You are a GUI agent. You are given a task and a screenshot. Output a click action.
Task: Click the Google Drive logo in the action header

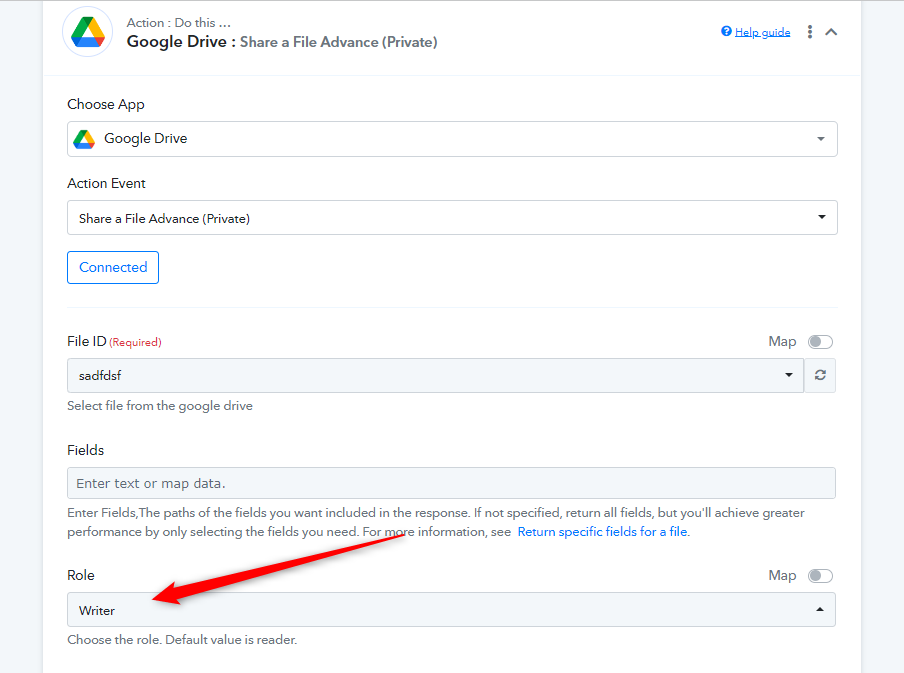(x=88, y=32)
